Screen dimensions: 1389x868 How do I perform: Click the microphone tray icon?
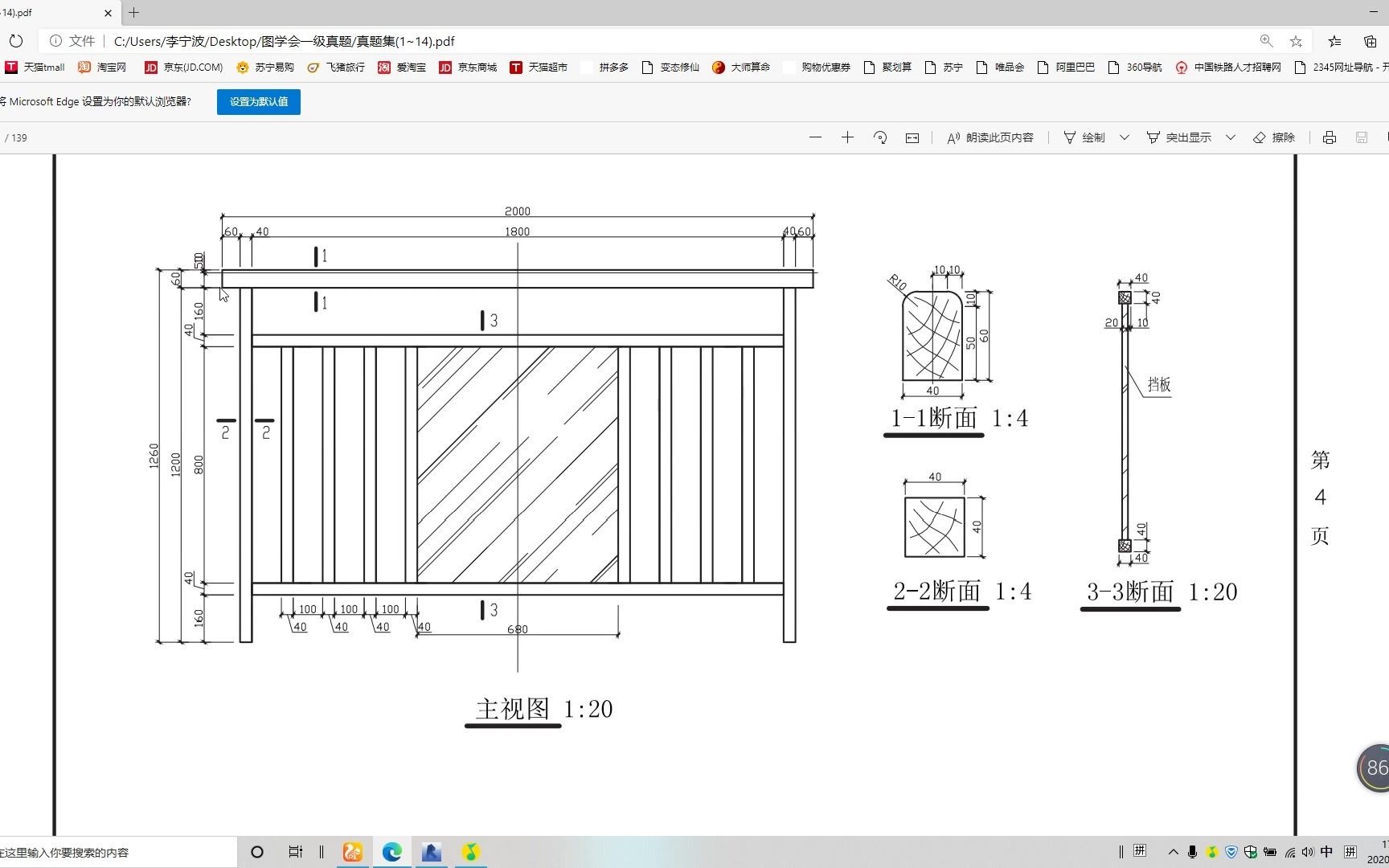[1192, 852]
